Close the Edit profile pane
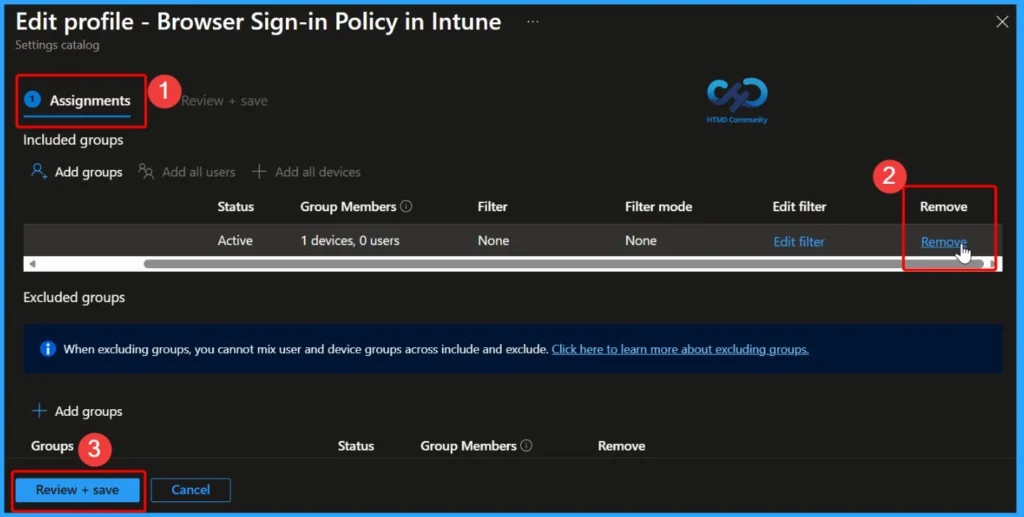1024x517 pixels. point(1002,22)
